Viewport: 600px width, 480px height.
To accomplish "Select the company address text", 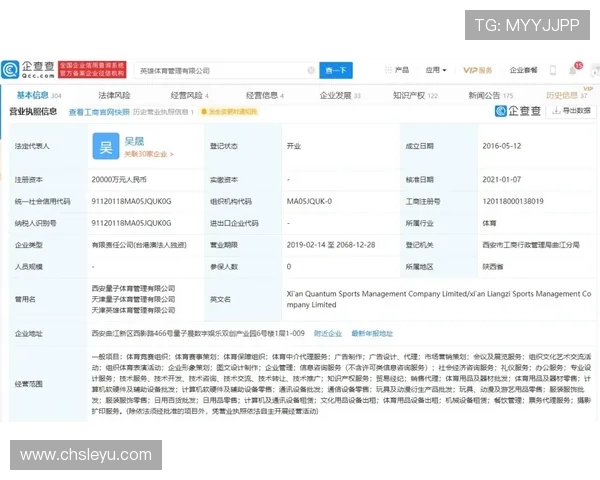I will [198, 333].
